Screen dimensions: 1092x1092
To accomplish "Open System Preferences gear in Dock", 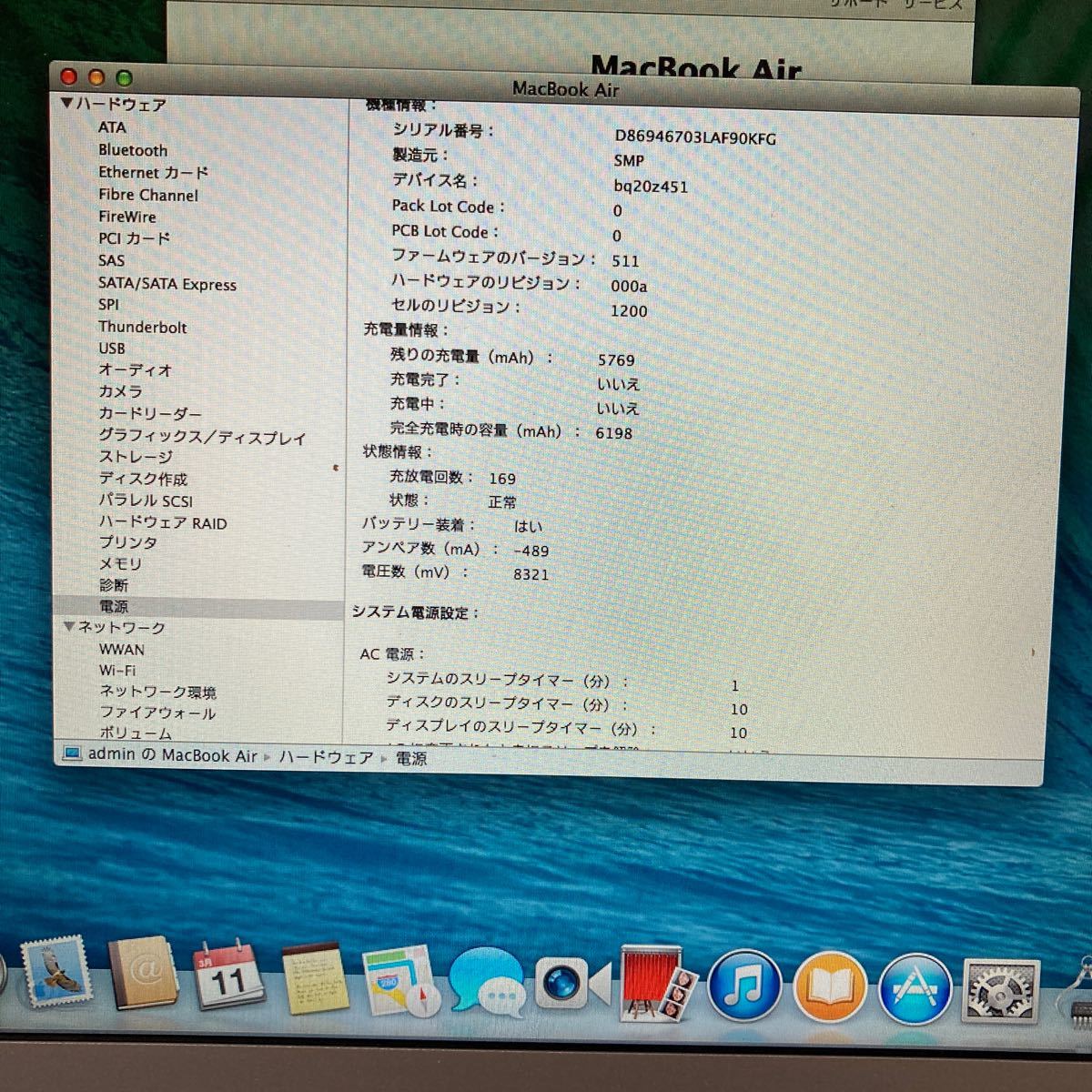I will click(x=1001, y=991).
